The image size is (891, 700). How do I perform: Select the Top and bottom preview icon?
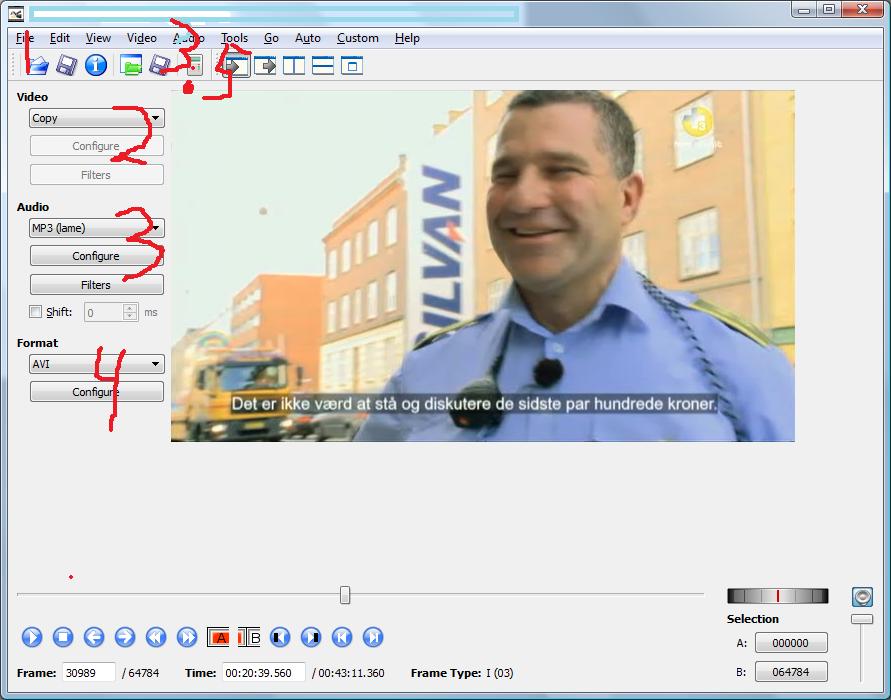pos(323,66)
